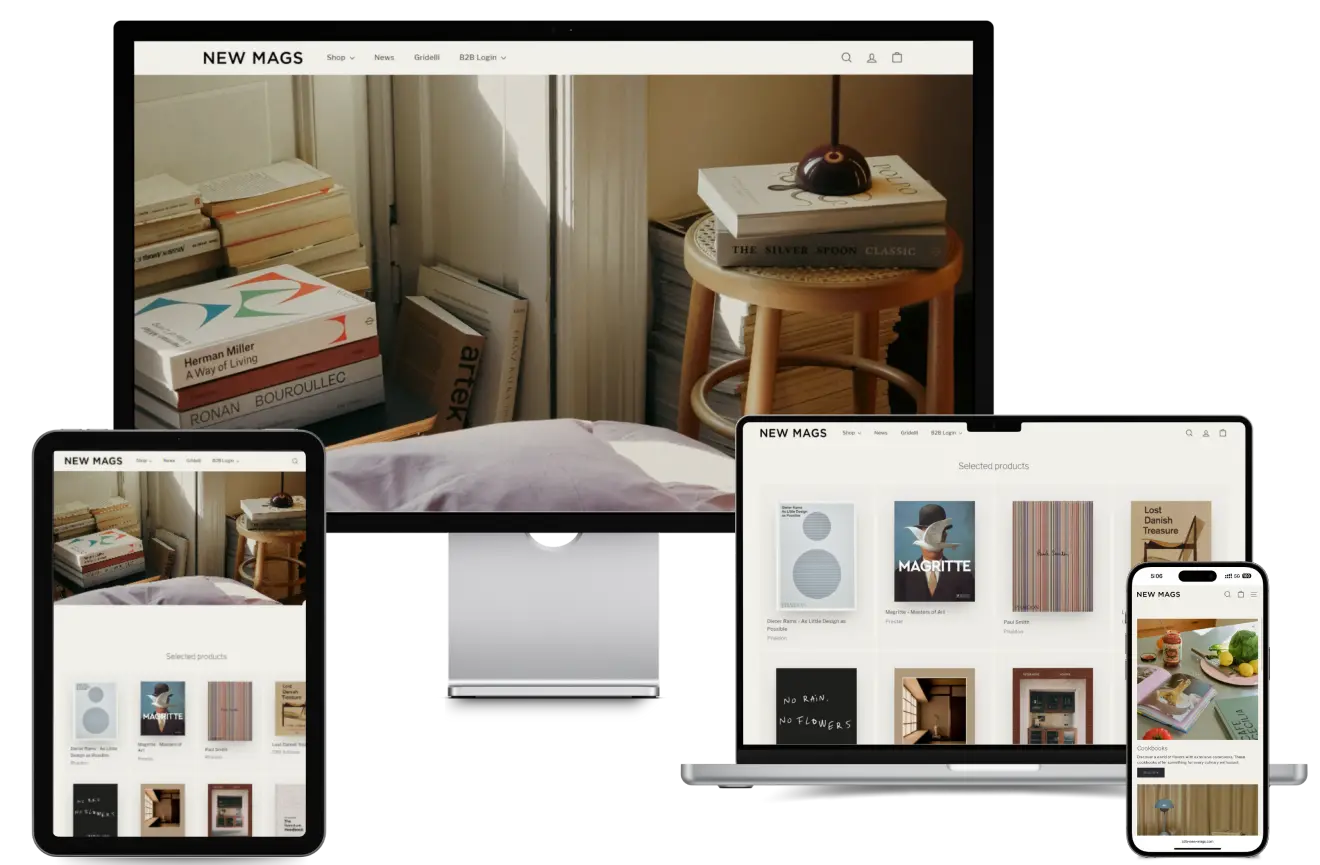1320x865 pixels.
Task: Tap the Cookbooks food photo on the phone
Action: 1197,679
